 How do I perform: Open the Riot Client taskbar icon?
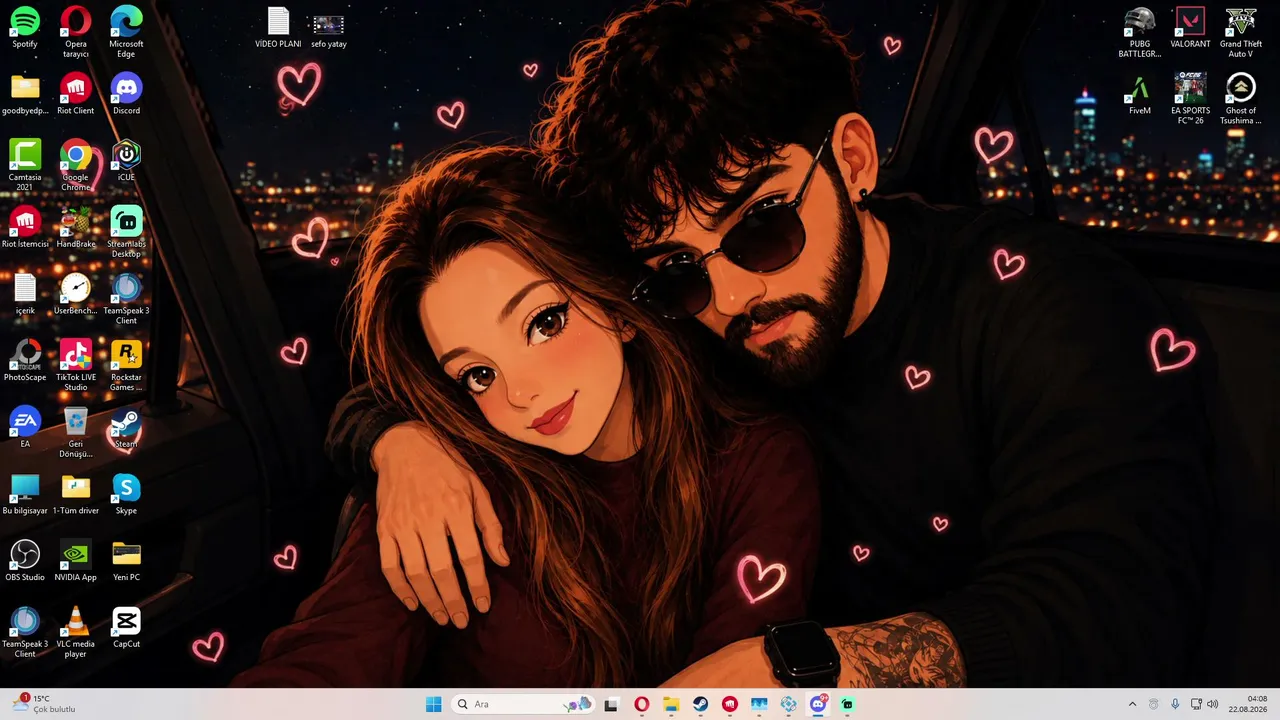point(730,704)
